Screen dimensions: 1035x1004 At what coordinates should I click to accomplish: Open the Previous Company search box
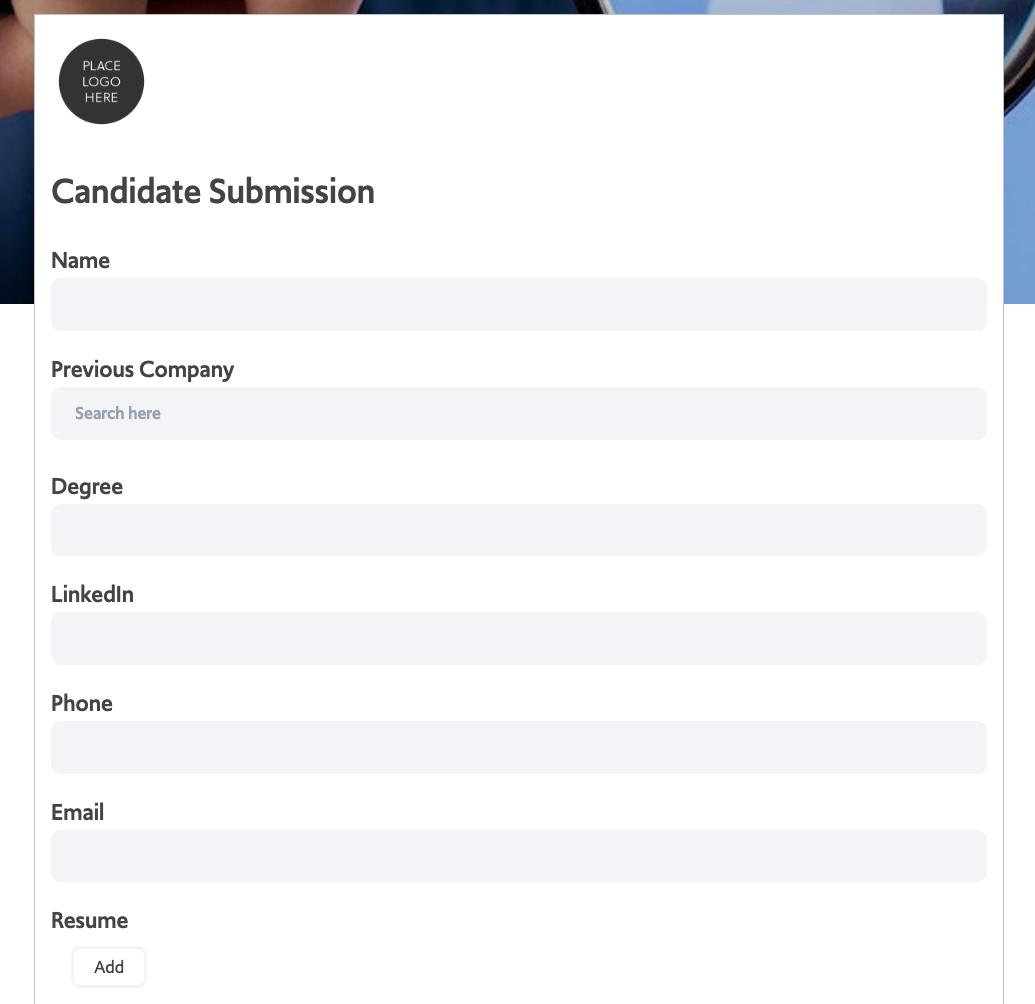click(519, 413)
